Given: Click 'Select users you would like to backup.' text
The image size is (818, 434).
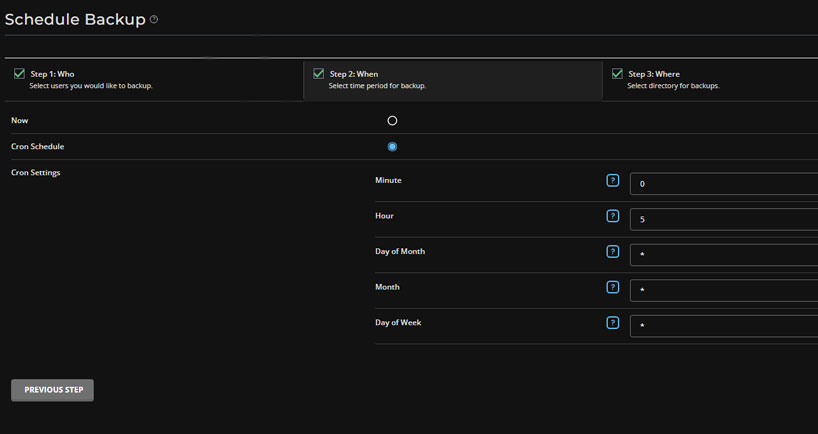Looking at the screenshot, I should click(91, 86).
